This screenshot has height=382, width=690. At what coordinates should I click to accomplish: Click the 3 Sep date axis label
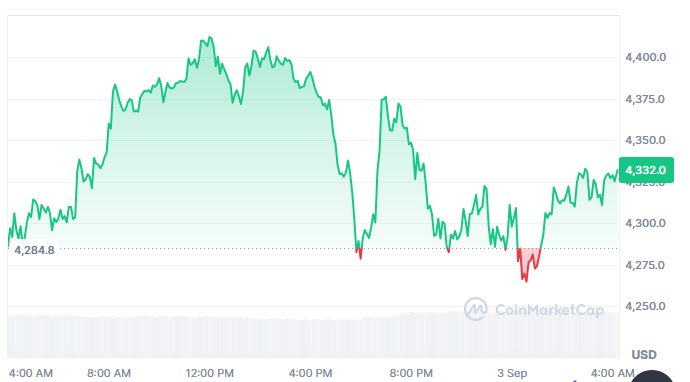[512, 373]
